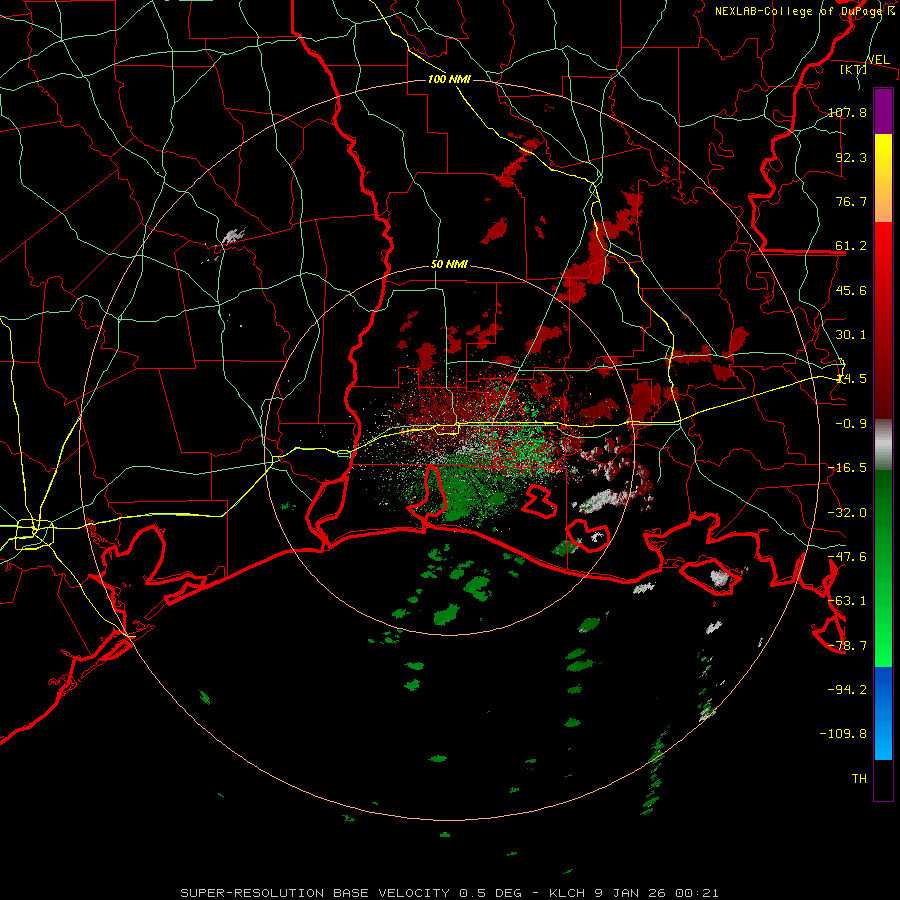Click the 61.2 velocity scale value
Image resolution: width=900 pixels, height=900 pixels.
click(851, 246)
